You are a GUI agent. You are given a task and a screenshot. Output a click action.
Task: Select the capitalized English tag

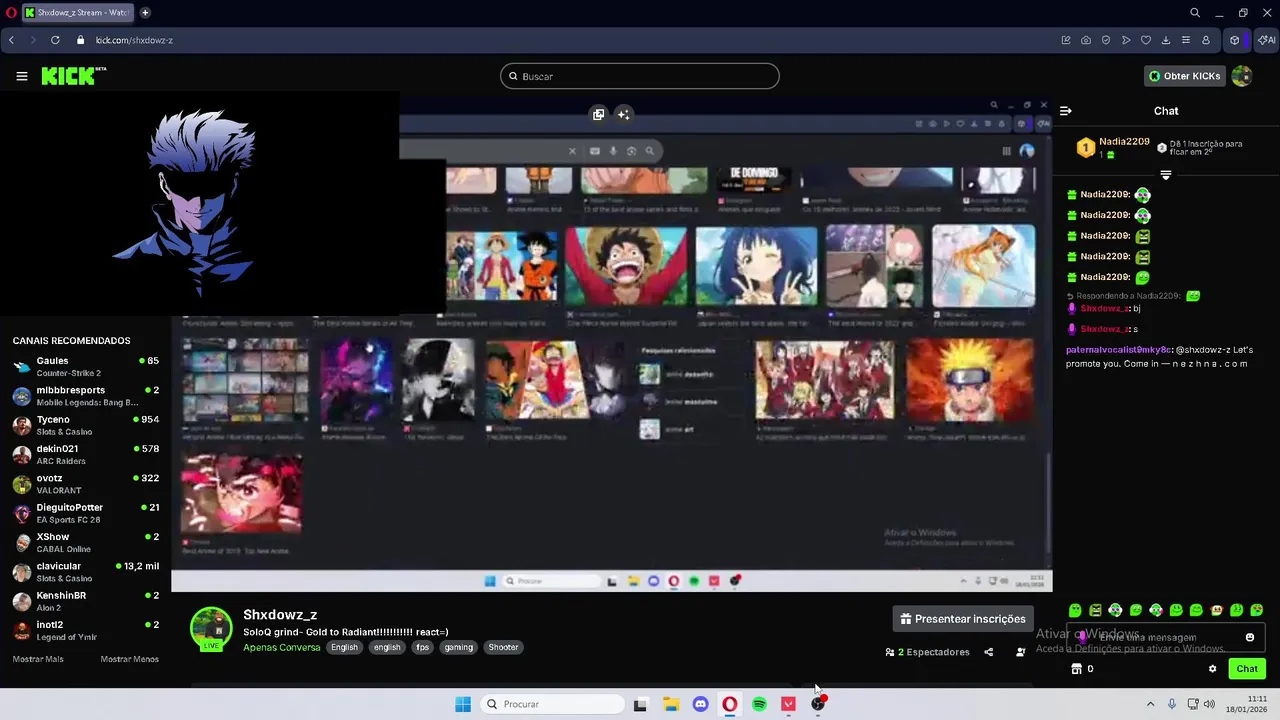[344, 647]
